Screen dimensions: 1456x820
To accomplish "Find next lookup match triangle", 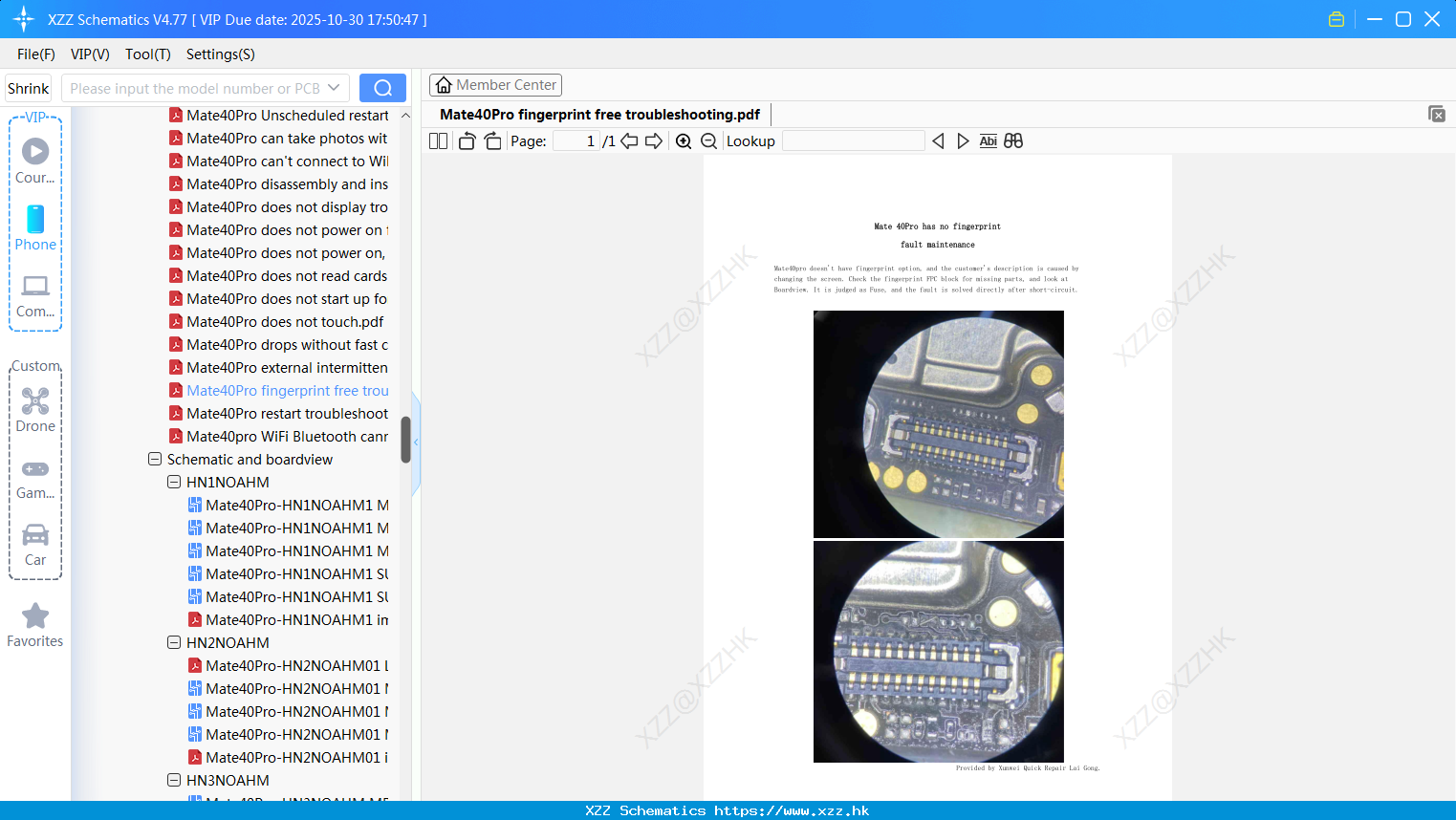I will [963, 141].
